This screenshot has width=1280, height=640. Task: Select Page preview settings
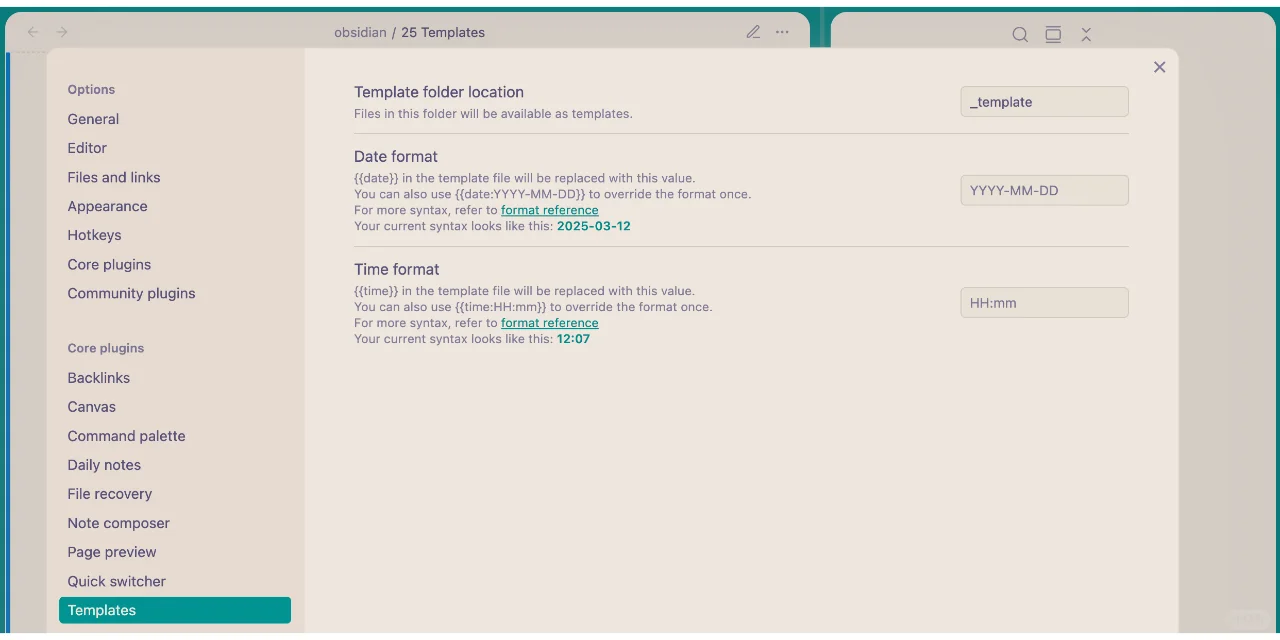click(x=175, y=552)
